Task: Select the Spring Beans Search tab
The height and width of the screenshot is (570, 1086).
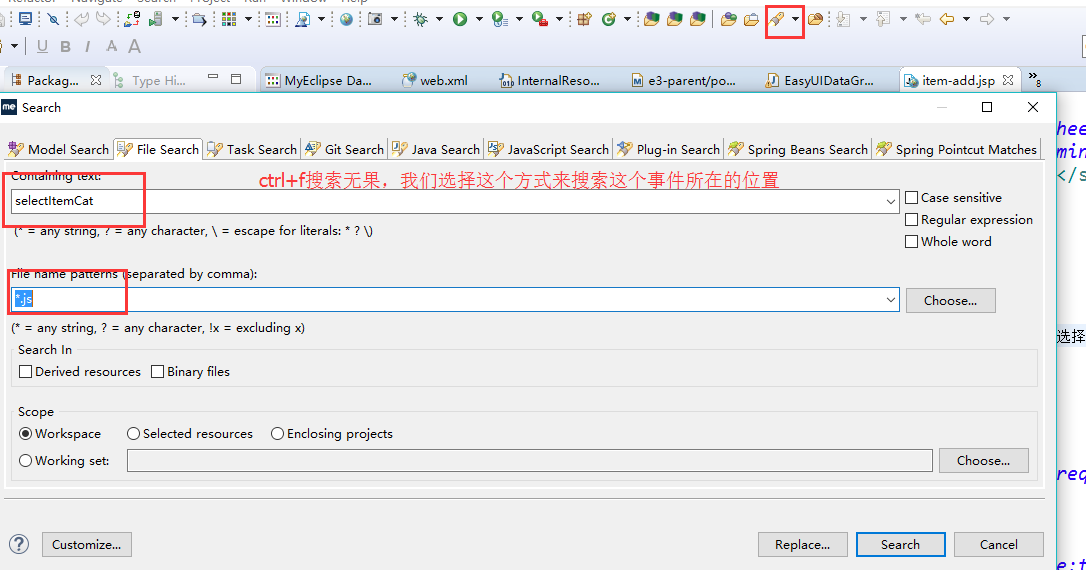Action: 797,149
